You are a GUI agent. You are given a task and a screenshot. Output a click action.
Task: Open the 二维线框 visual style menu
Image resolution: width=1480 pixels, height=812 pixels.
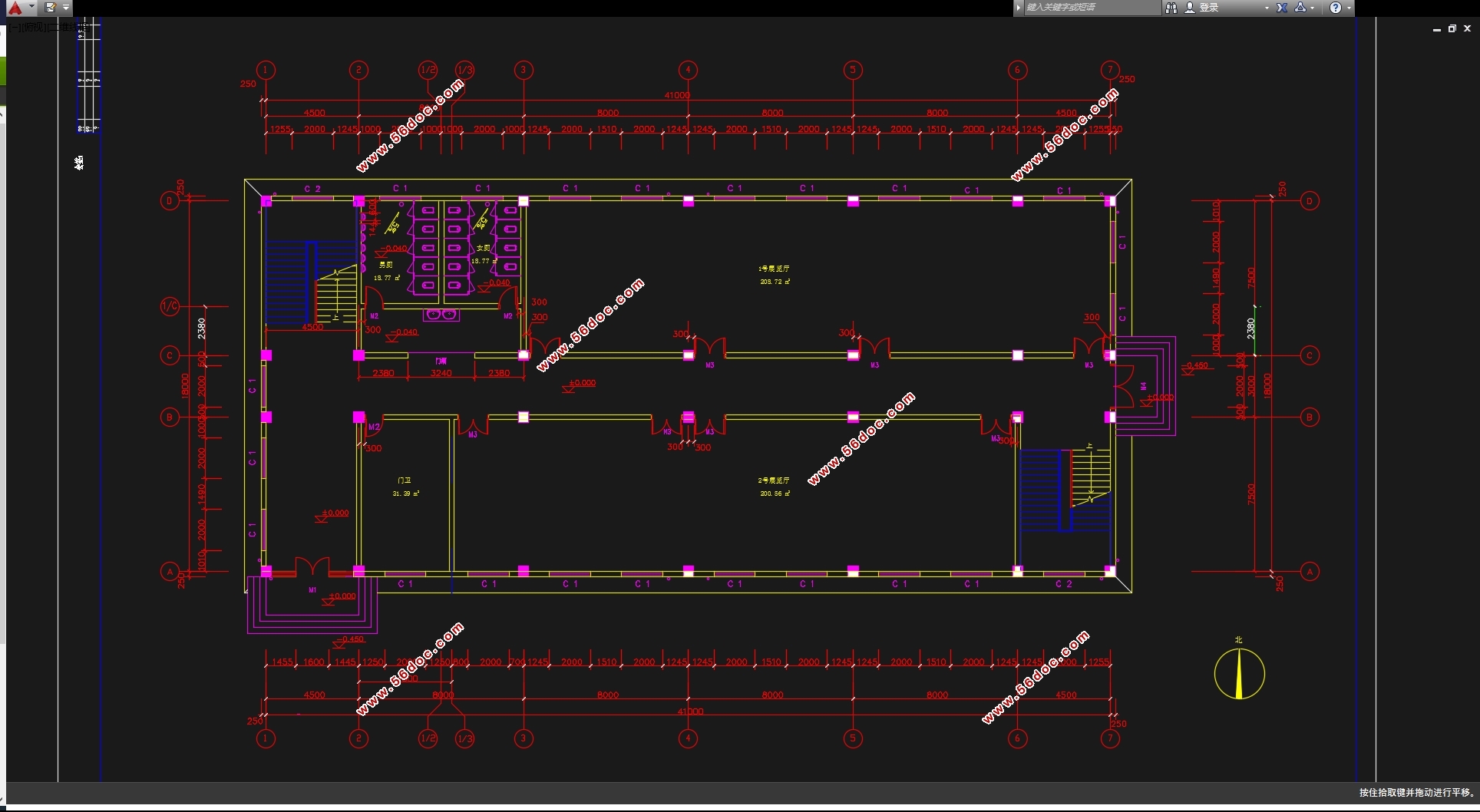(68, 27)
